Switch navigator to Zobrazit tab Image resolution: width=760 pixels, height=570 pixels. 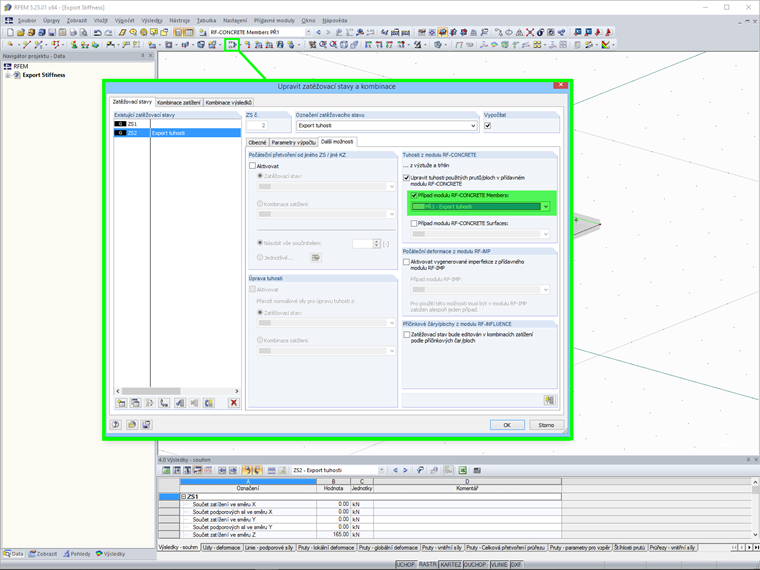(43, 554)
